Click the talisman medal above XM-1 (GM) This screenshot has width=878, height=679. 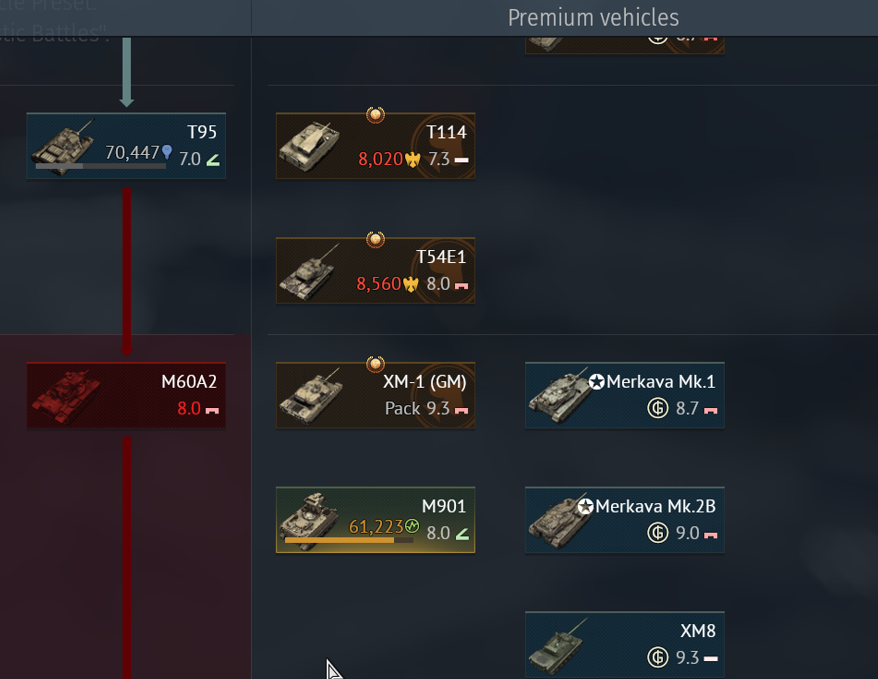375,364
